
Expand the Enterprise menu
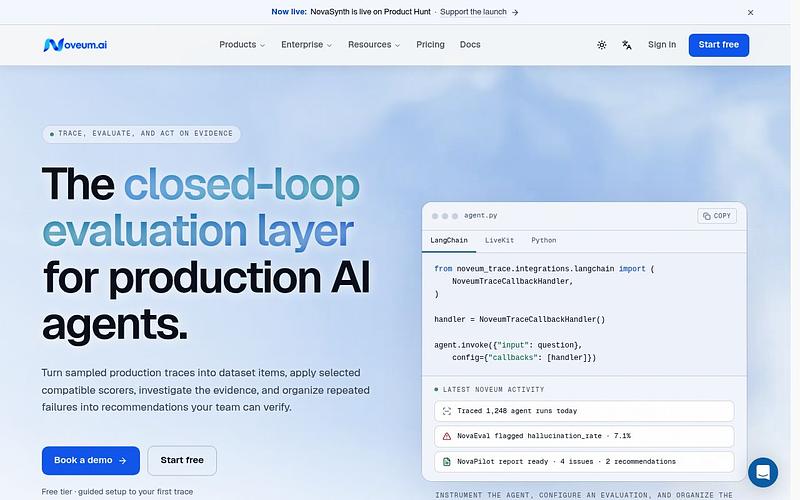(x=306, y=45)
